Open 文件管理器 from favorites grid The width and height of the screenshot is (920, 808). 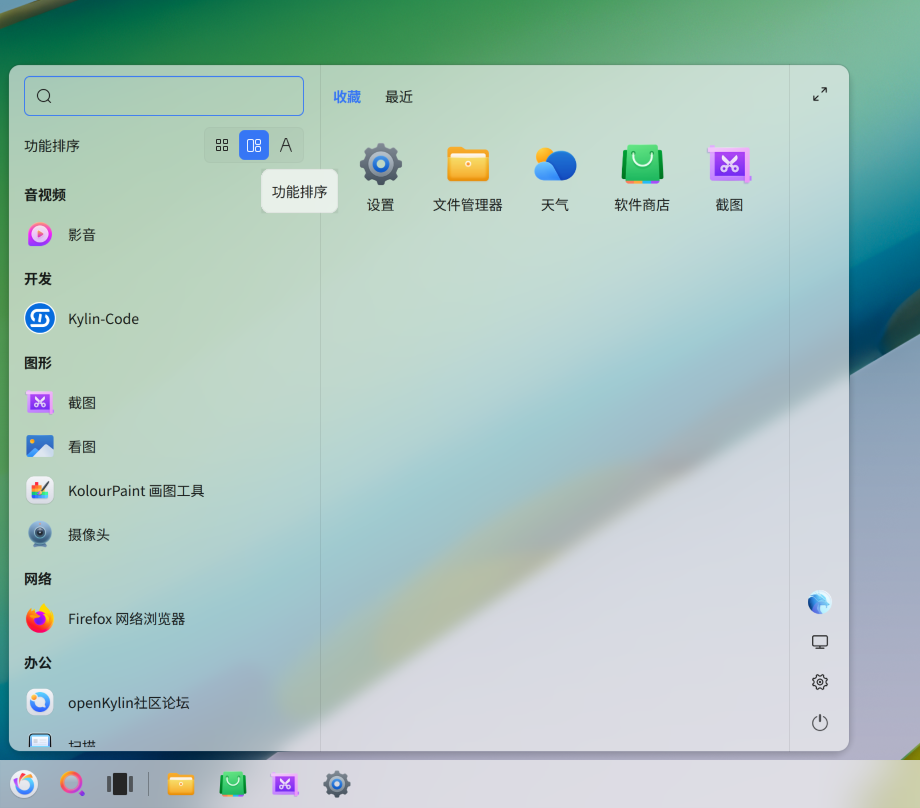468,177
